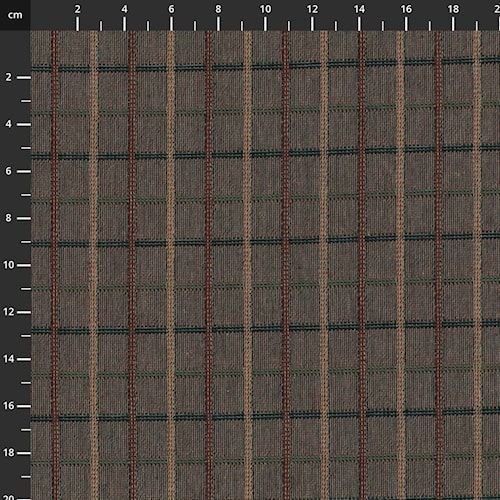Viewport: 500px width, 500px height.
Task: Click the 6 on the top ruler
Action: pyautogui.click(x=171, y=9)
